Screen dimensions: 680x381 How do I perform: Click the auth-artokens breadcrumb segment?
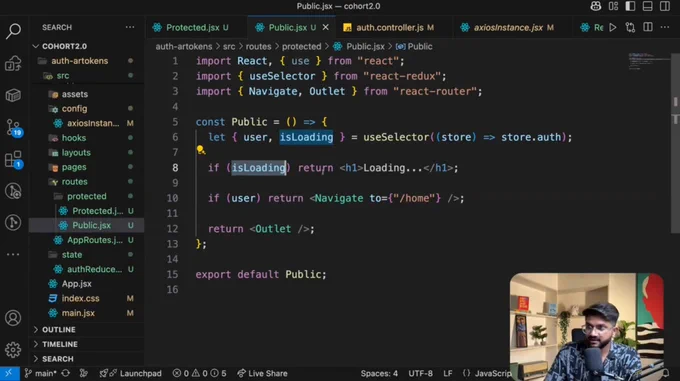184,46
